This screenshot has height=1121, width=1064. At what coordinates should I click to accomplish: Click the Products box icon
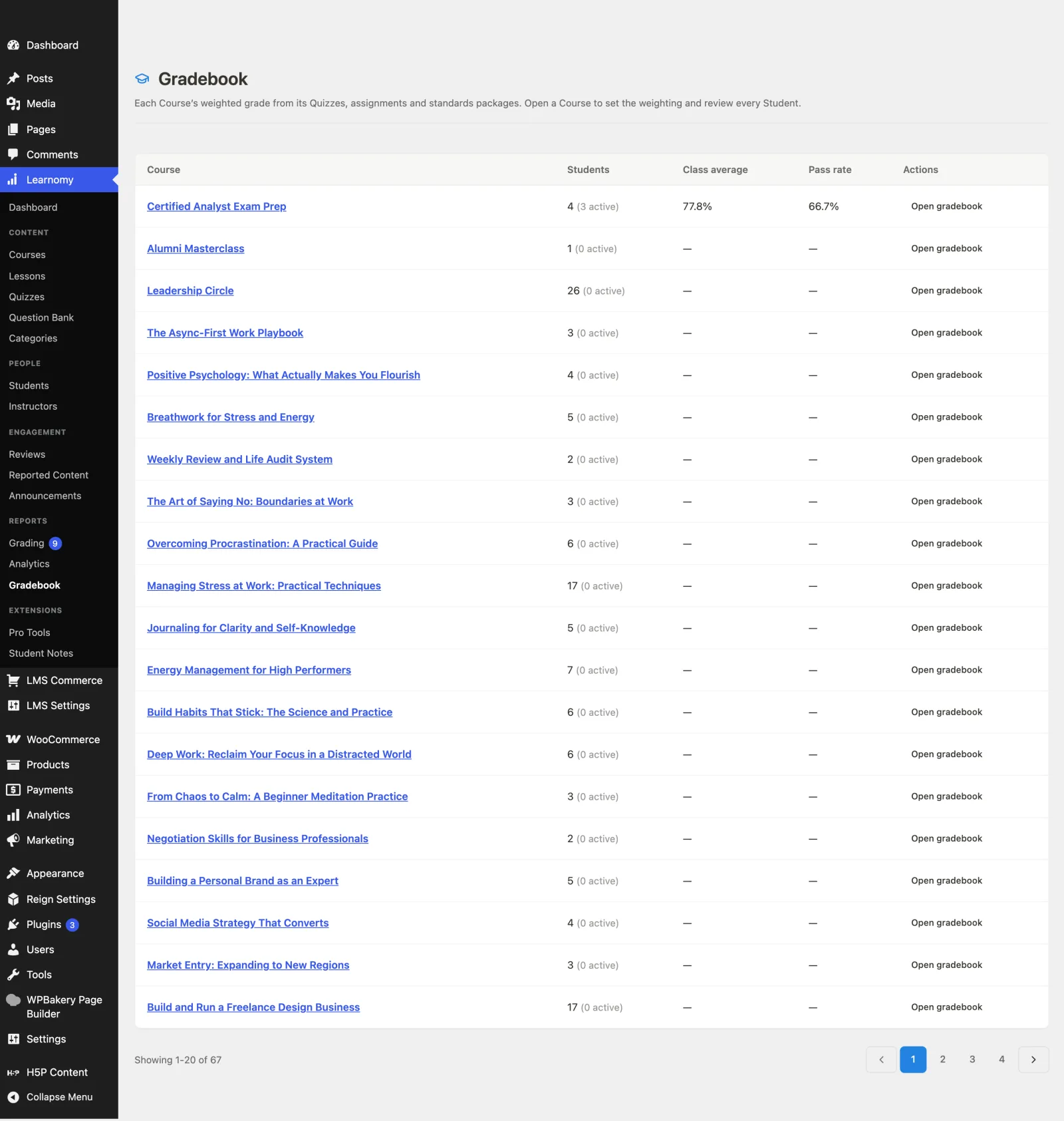[13, 765]
